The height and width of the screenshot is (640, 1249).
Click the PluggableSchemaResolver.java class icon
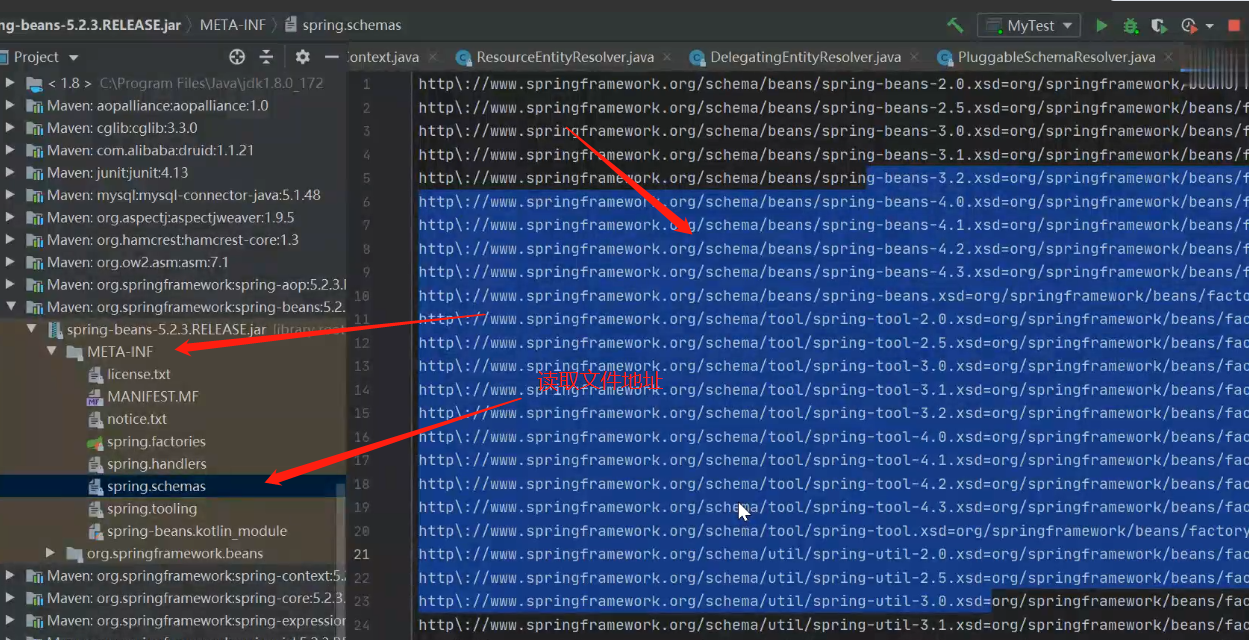pyautogui.click(x=944, y=58)
